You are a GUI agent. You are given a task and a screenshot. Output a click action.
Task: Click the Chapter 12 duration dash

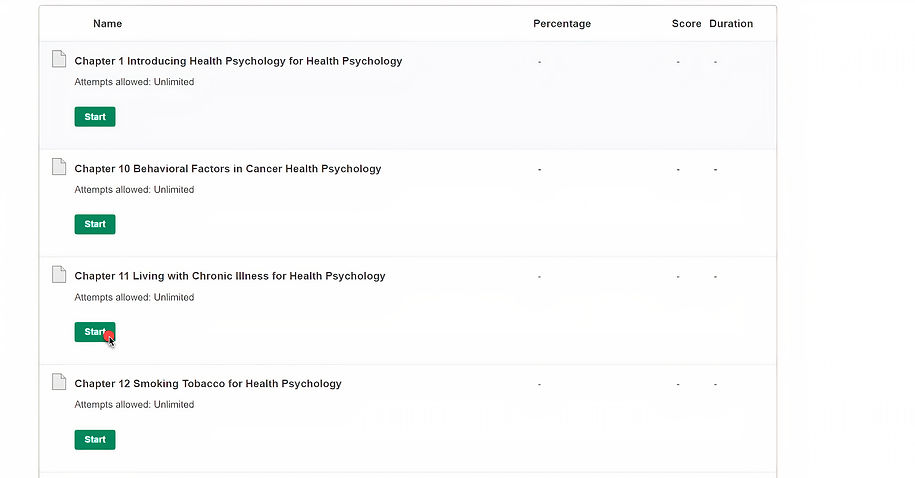point(715,384)
